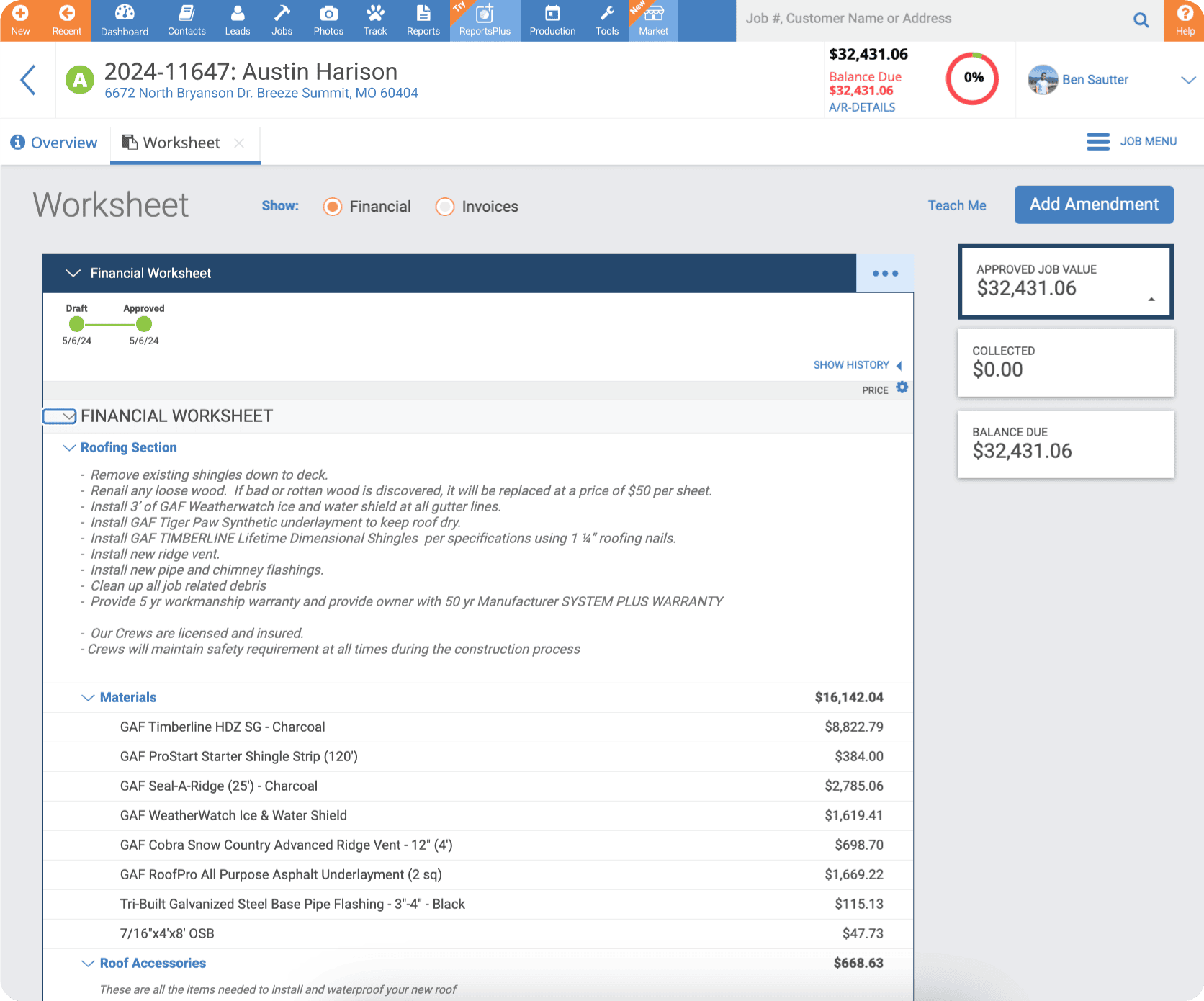Select the Contacts icon
The width and height of the screenshot is (1204, 1001).
click(187, 20)
